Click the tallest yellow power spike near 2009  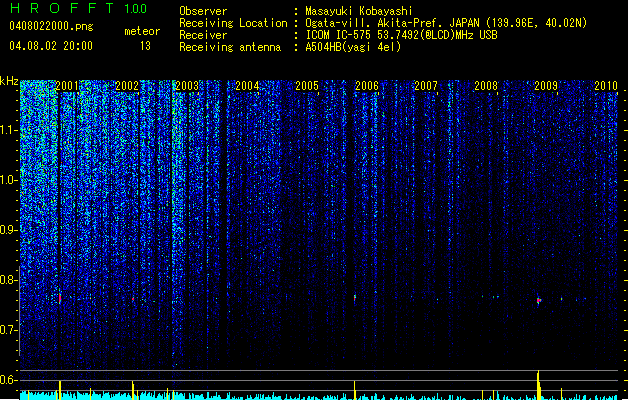click(539, 385)
